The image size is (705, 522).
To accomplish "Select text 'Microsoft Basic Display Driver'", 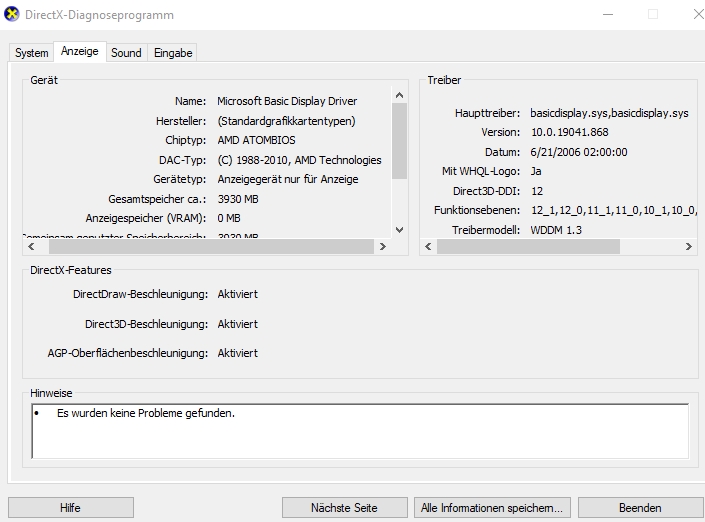I will tap(287, 101).
